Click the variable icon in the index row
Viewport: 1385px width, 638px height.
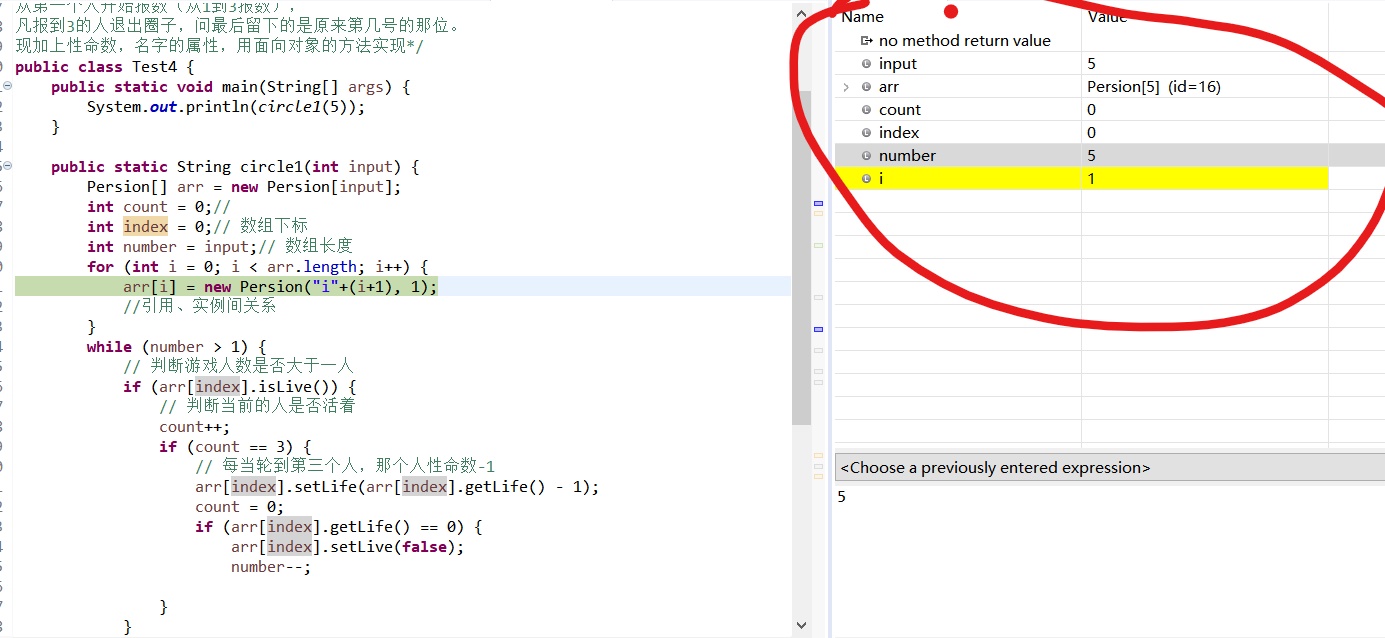coord(866,133)
